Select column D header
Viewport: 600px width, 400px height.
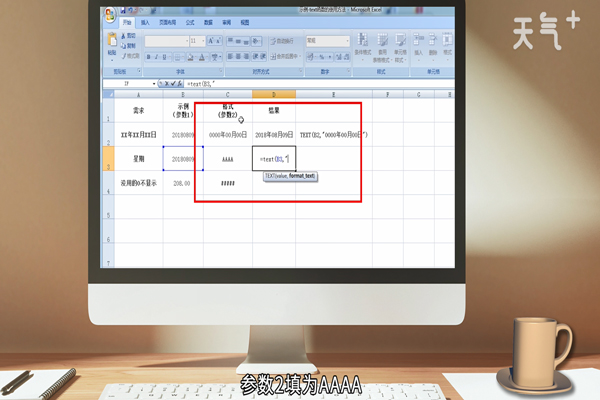[273, 93]
